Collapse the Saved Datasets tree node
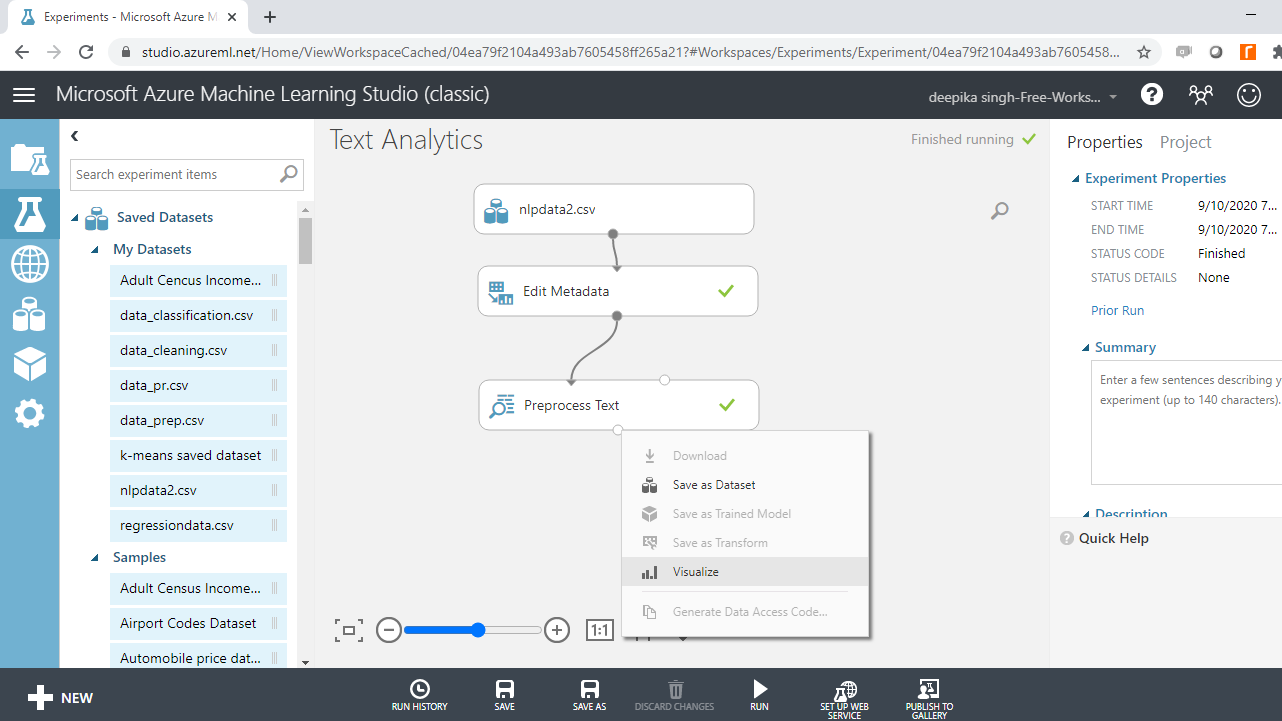This screenshot has width=1282, height=721. click(75, 218)
